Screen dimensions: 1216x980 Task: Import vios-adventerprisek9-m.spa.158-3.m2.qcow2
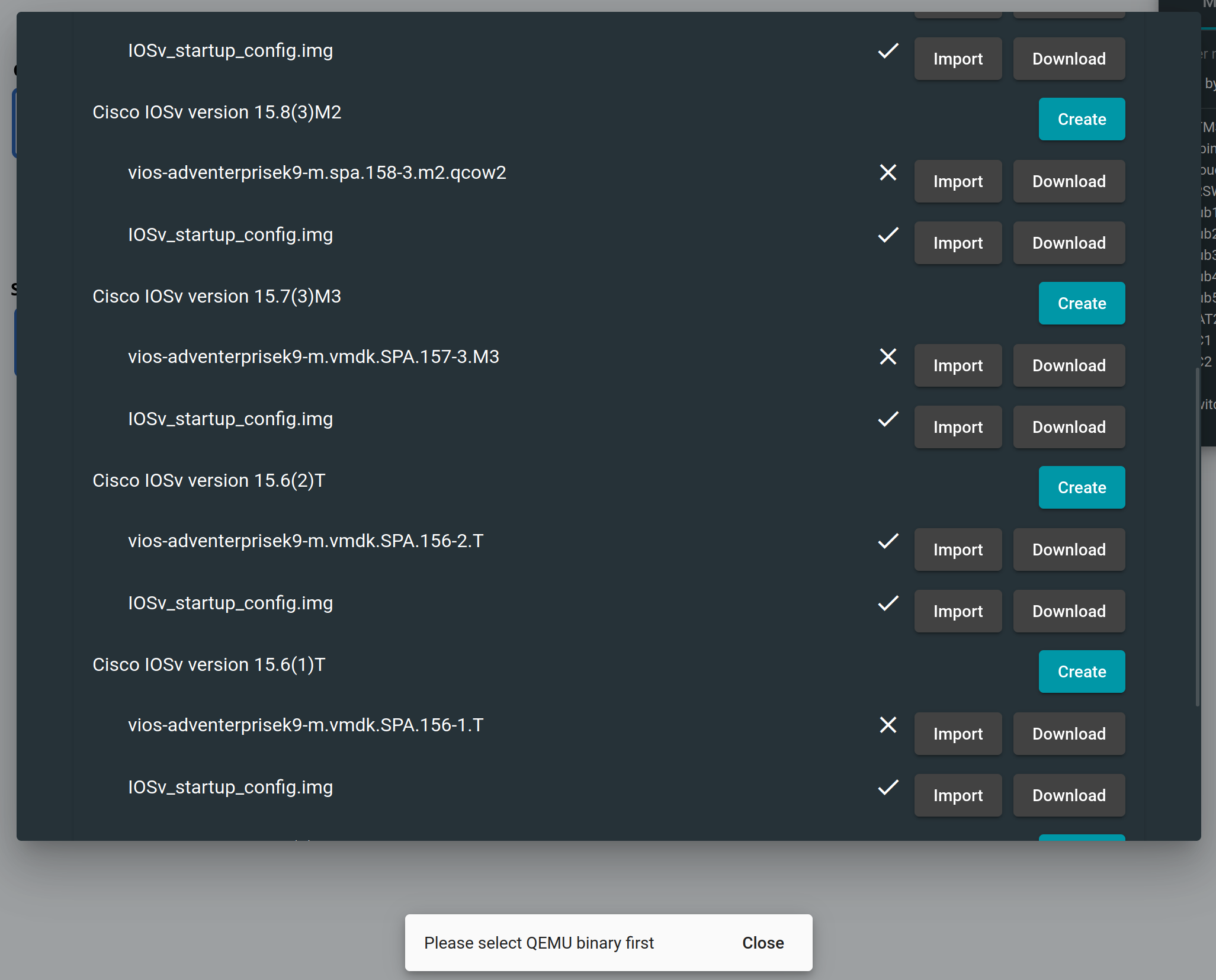[x=958, y=181]
